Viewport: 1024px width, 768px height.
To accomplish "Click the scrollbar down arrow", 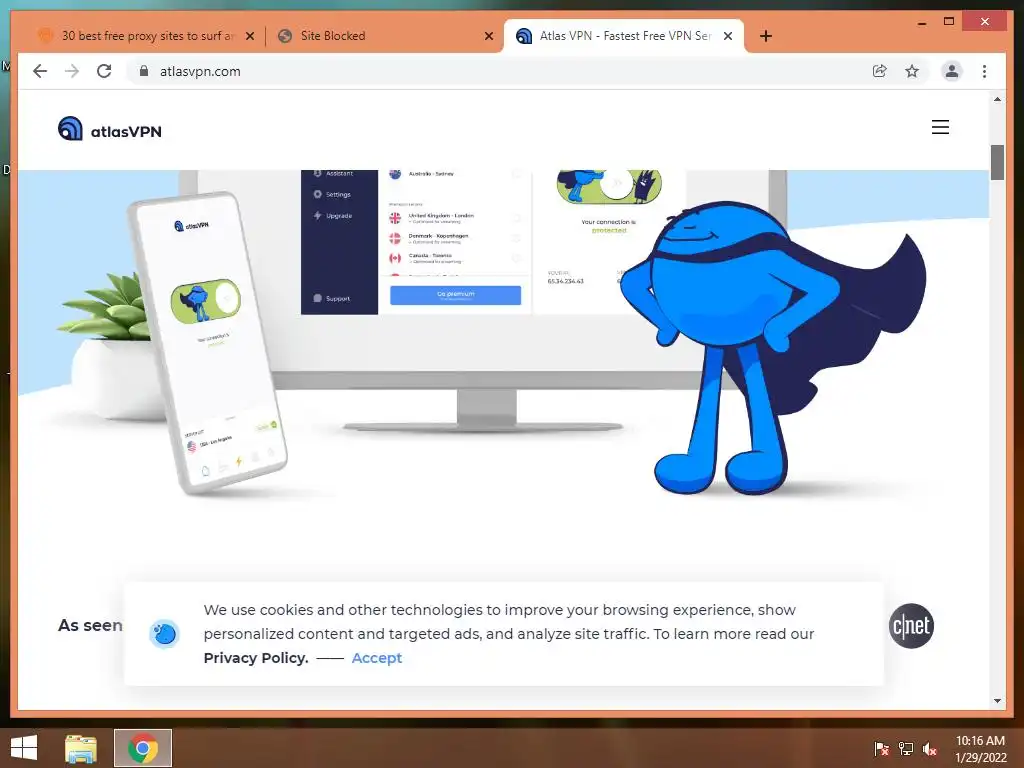I will click(997, 701).
